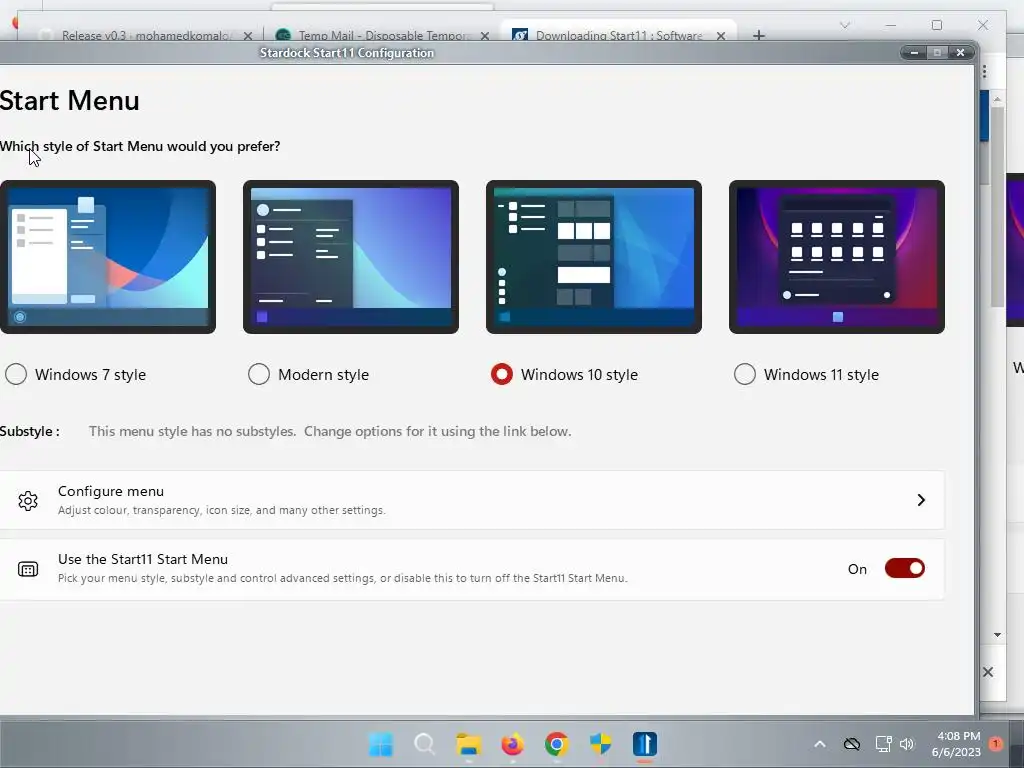
Task: Open the browser three-dot menu
Action: pyautogui.click(x=985, y=72)
